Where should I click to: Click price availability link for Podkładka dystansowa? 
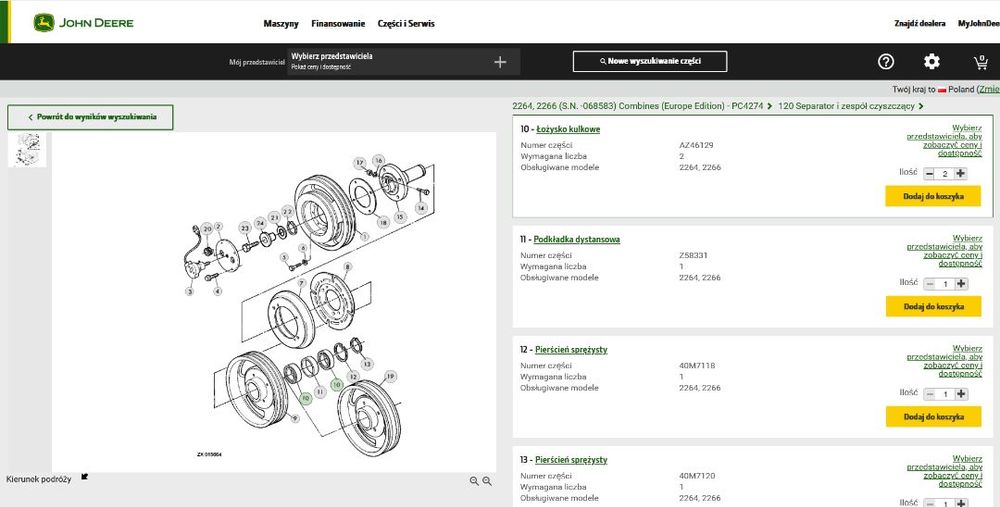coord(945,251)
